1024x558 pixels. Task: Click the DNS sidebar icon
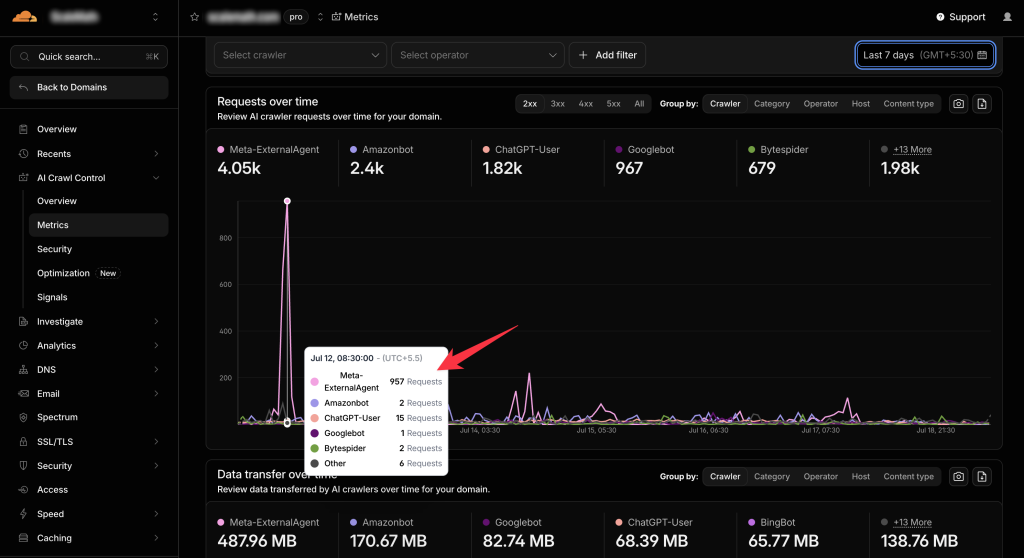24,370
